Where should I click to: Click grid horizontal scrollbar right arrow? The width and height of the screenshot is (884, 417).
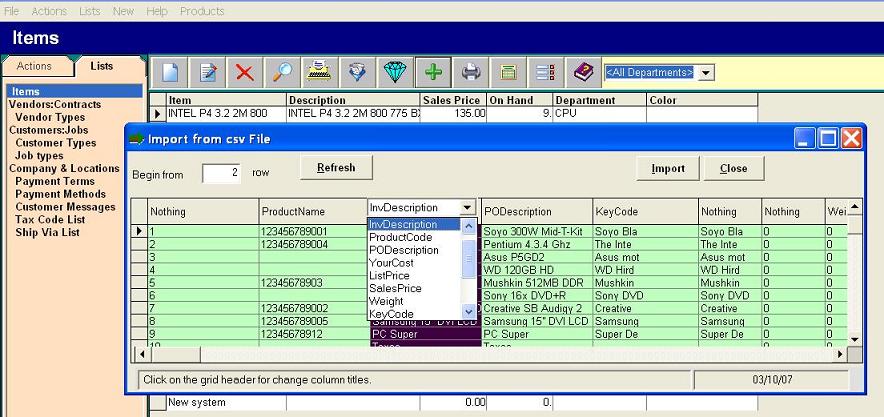point(839,354)
